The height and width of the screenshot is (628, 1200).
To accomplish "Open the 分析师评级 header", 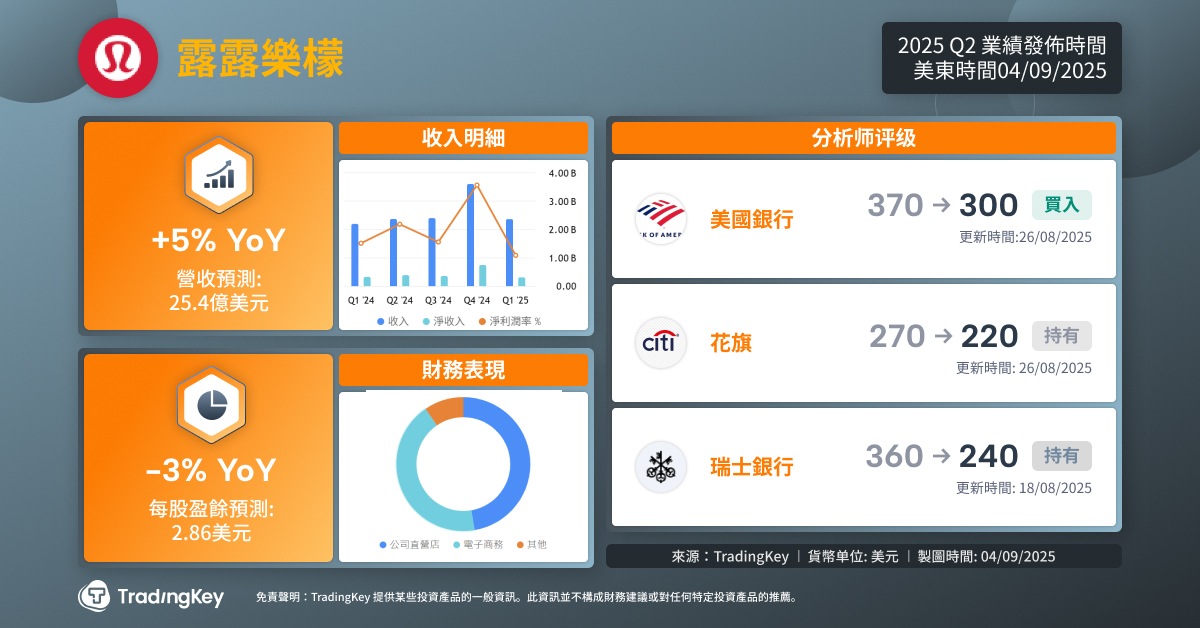I will tap(863, 138).
